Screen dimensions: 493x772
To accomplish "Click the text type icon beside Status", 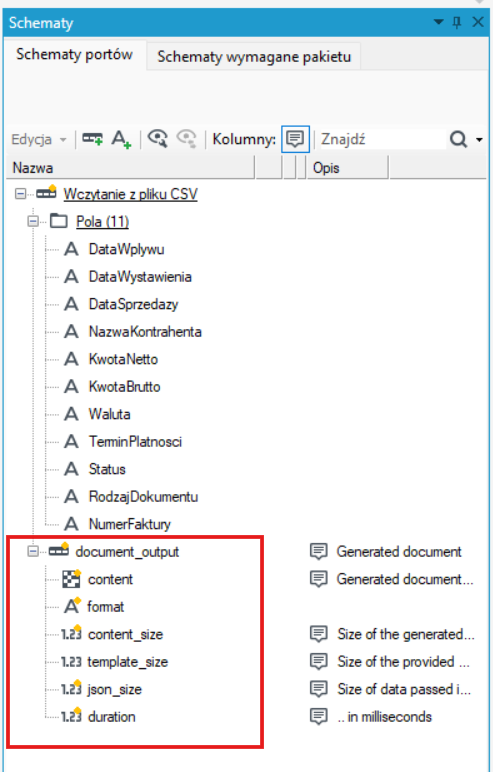I will 71,469.
